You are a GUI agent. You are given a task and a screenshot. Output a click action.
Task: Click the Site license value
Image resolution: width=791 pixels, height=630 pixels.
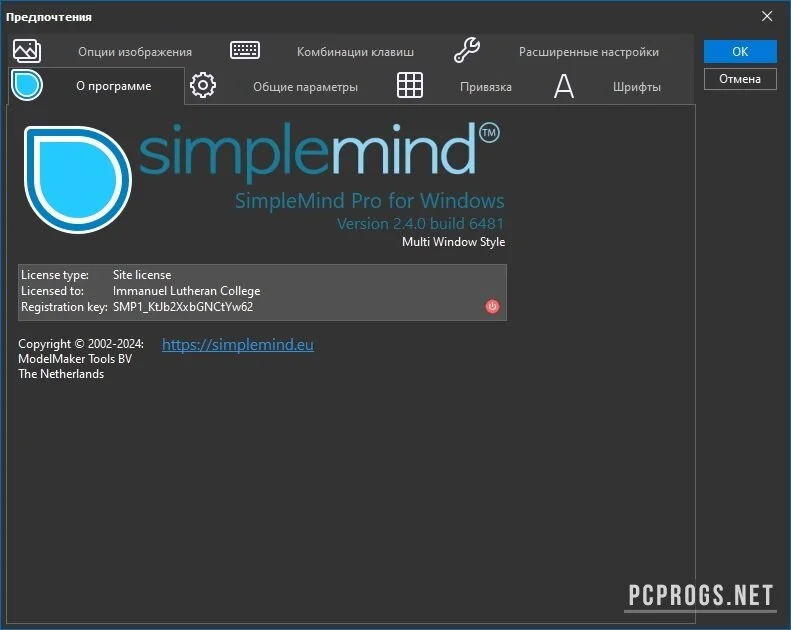pyautogui.click(x=142, y=275)
